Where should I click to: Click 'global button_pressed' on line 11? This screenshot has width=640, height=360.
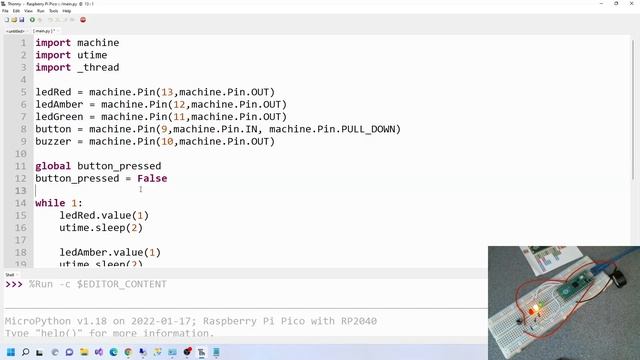(98, 166)
